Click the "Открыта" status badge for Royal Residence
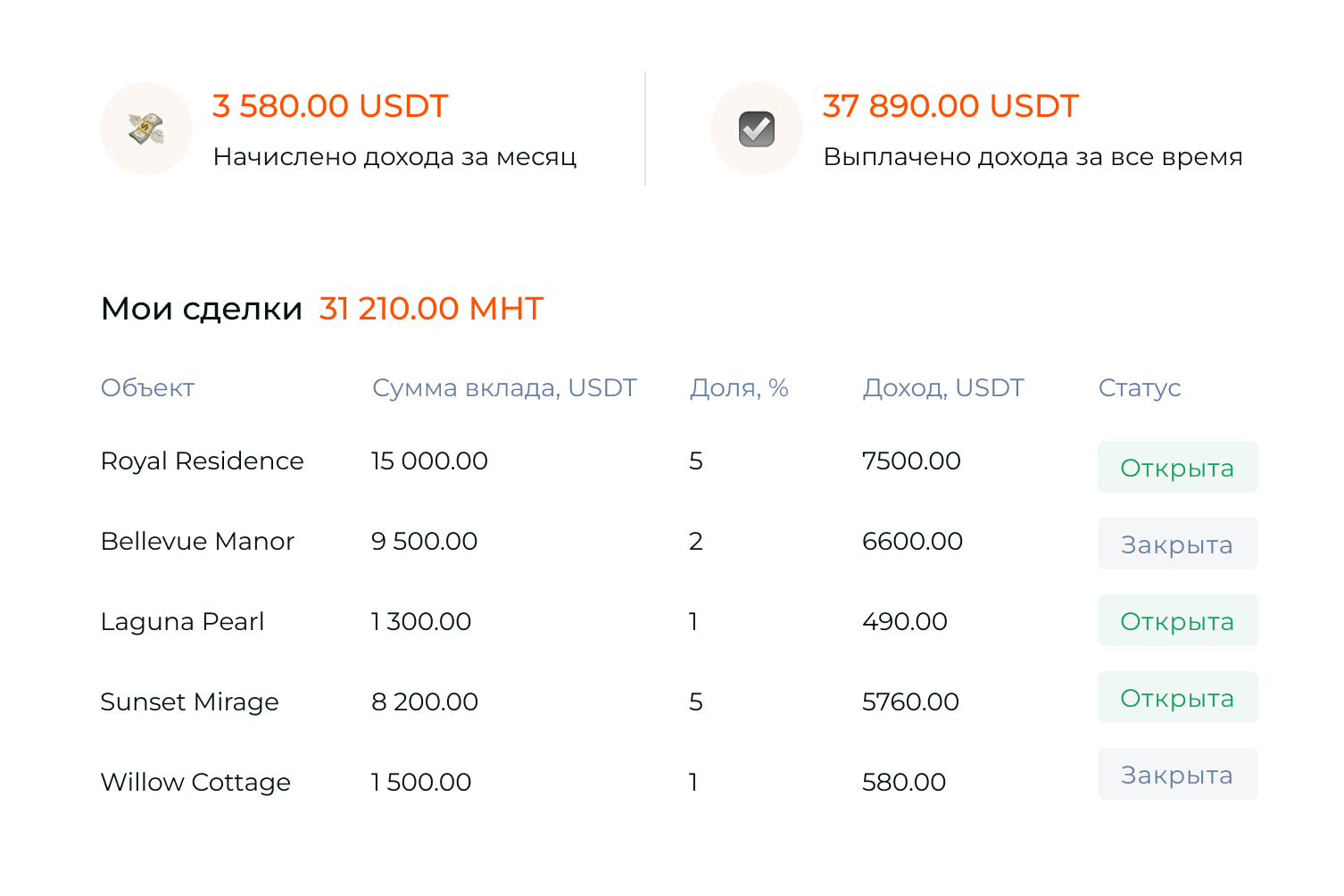Viewport: 1344px width, 896px height. [1176, 467]
